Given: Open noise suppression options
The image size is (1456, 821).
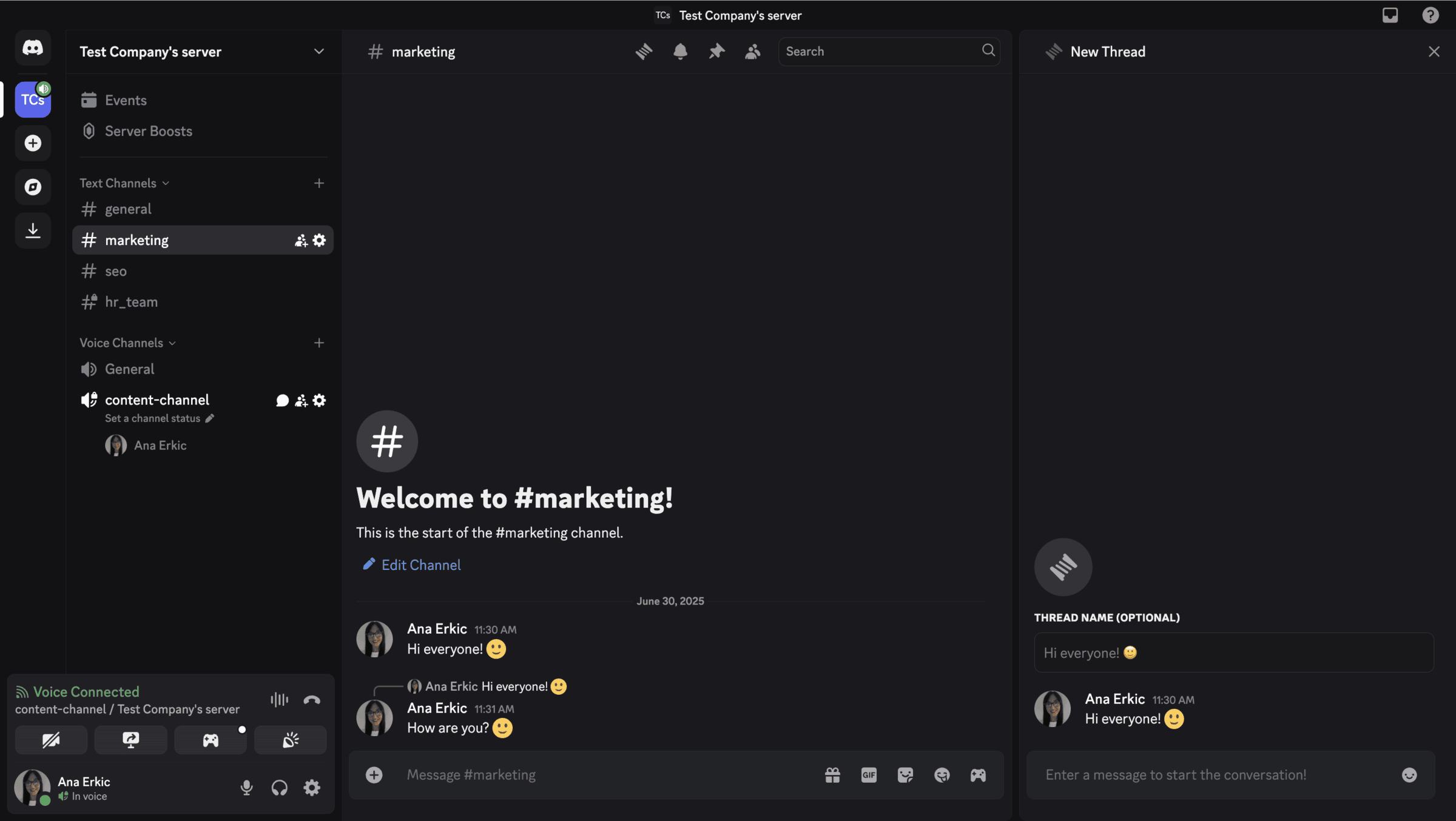Looking at the screenshot, I should coord(279,700).
